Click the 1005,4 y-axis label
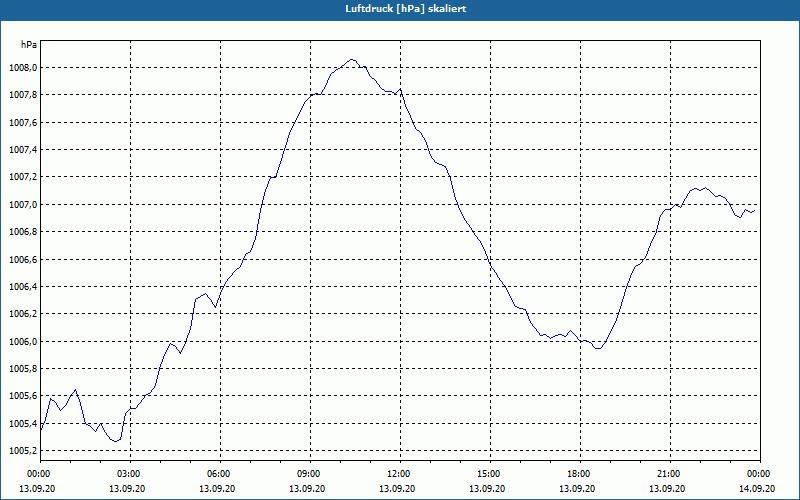Image resolution: width=800 pixels, height=500 pixels. pos(22,423)
